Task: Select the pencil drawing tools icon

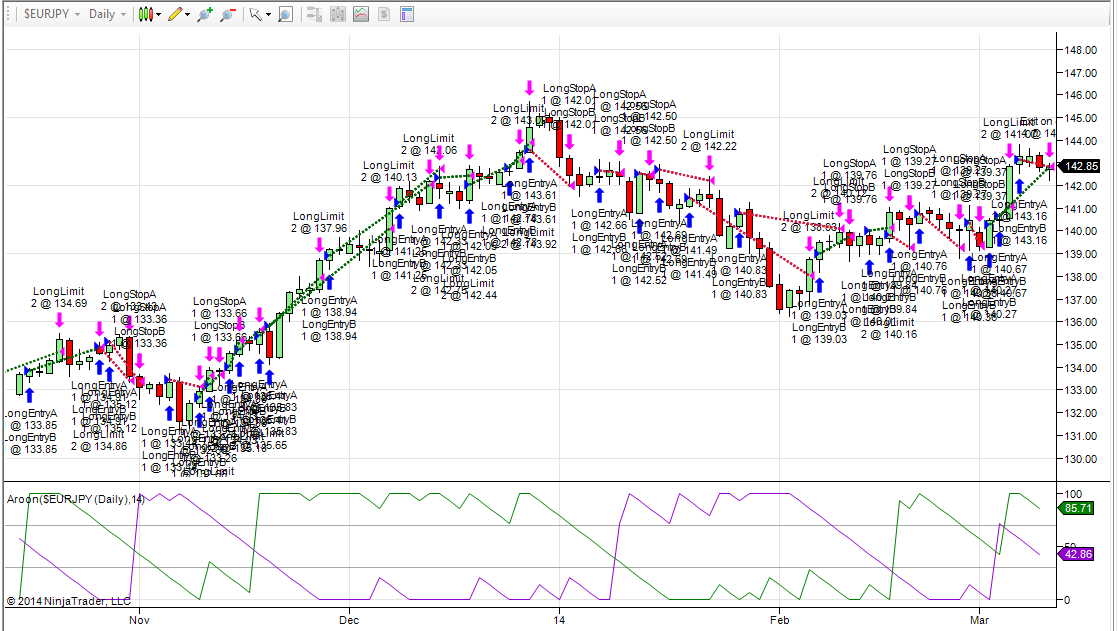Action: click(175, 14)
